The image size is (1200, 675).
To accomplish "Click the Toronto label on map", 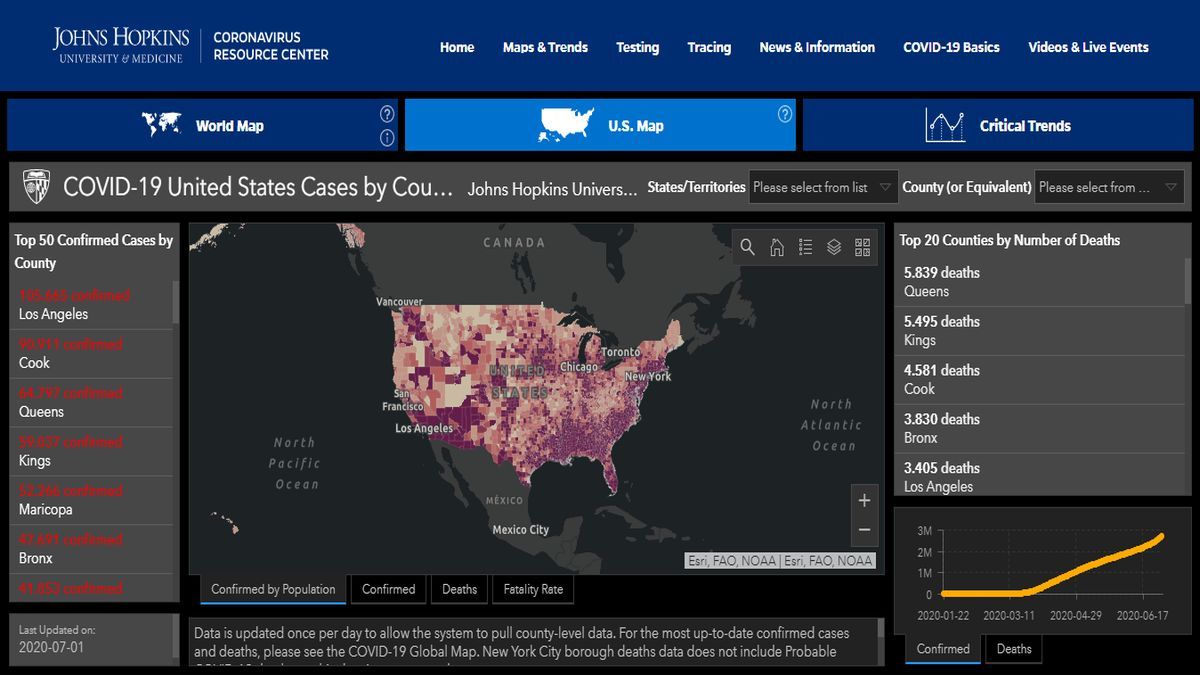I will [620, 352].
